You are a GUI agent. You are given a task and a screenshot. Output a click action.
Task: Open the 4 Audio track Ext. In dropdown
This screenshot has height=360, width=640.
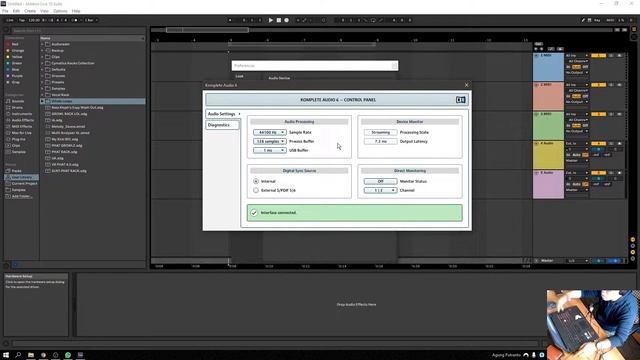pos(577,144)
